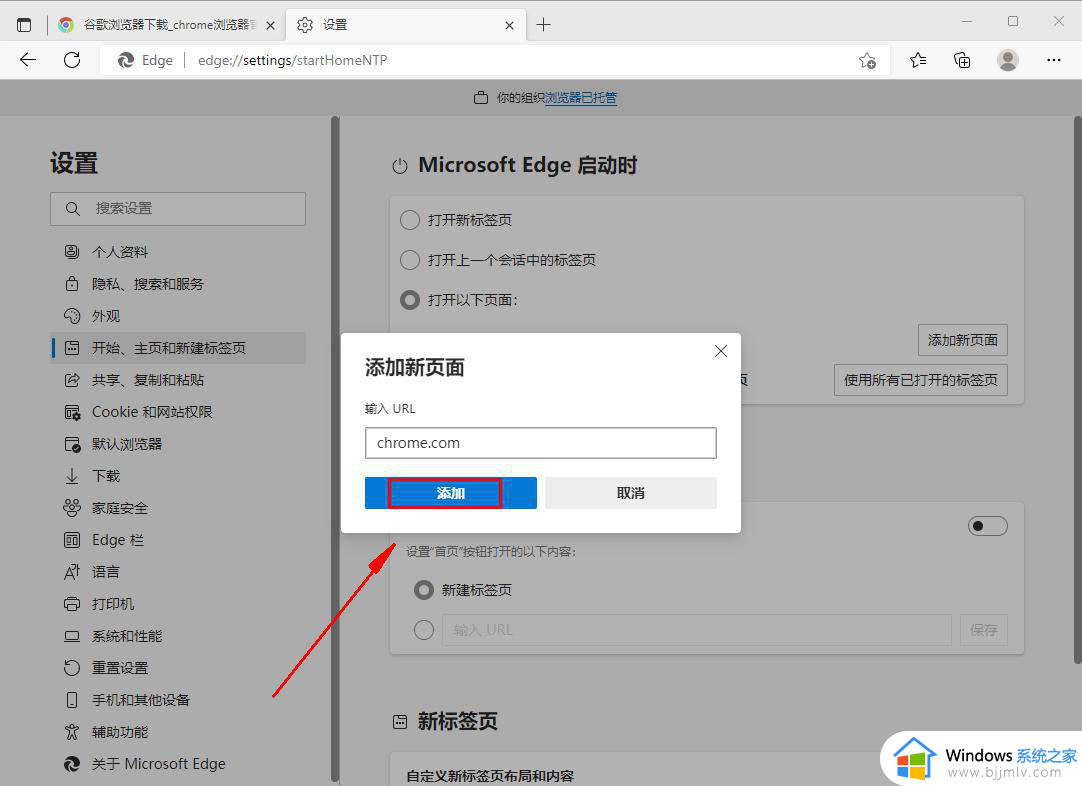Click the 自定义新标签页布局和内容 text
Viewport: 1082px width, 786px height.
[x=490, y=776]
